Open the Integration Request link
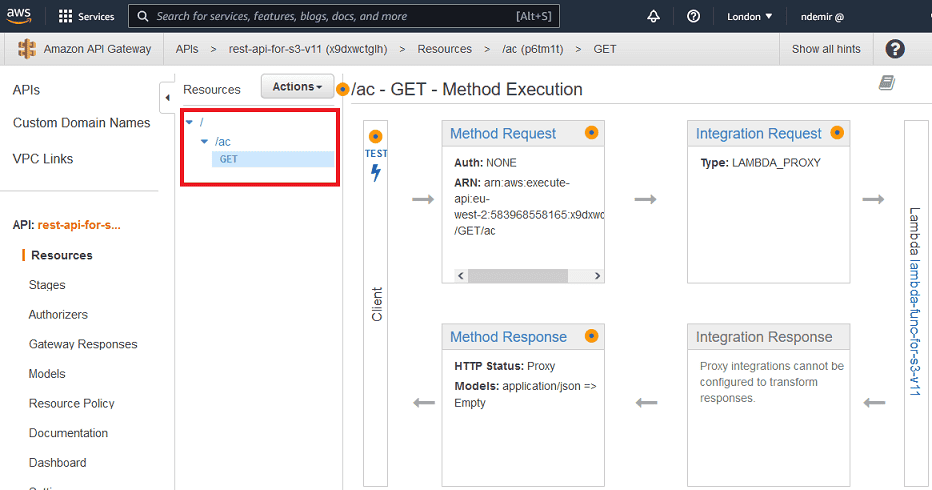Screen dimensions: 932x490 (758, 133)
